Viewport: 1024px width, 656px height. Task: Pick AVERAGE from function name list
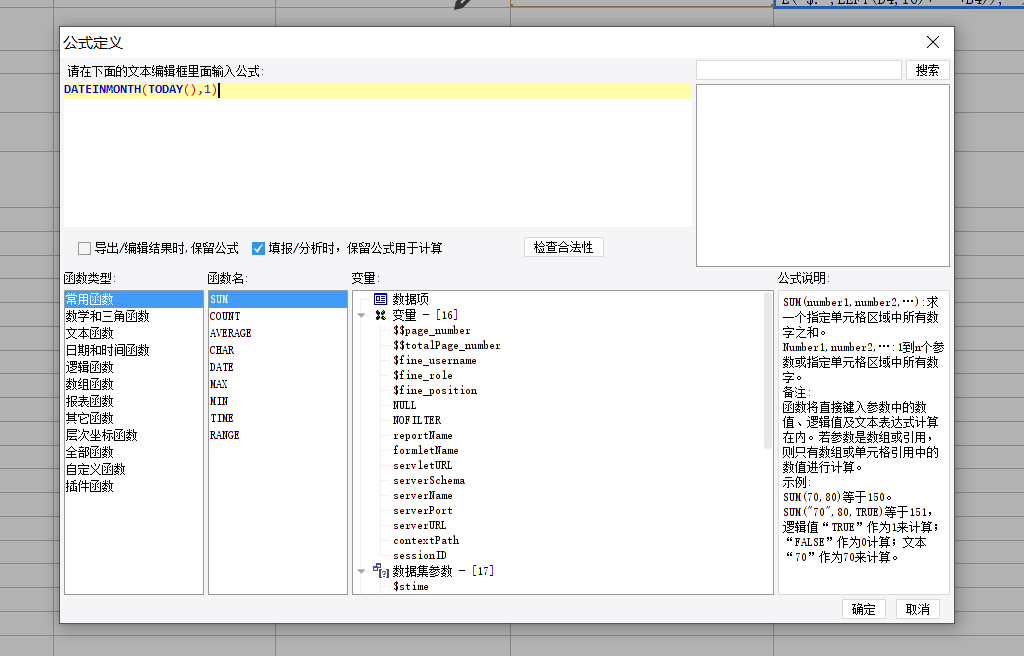230,333
